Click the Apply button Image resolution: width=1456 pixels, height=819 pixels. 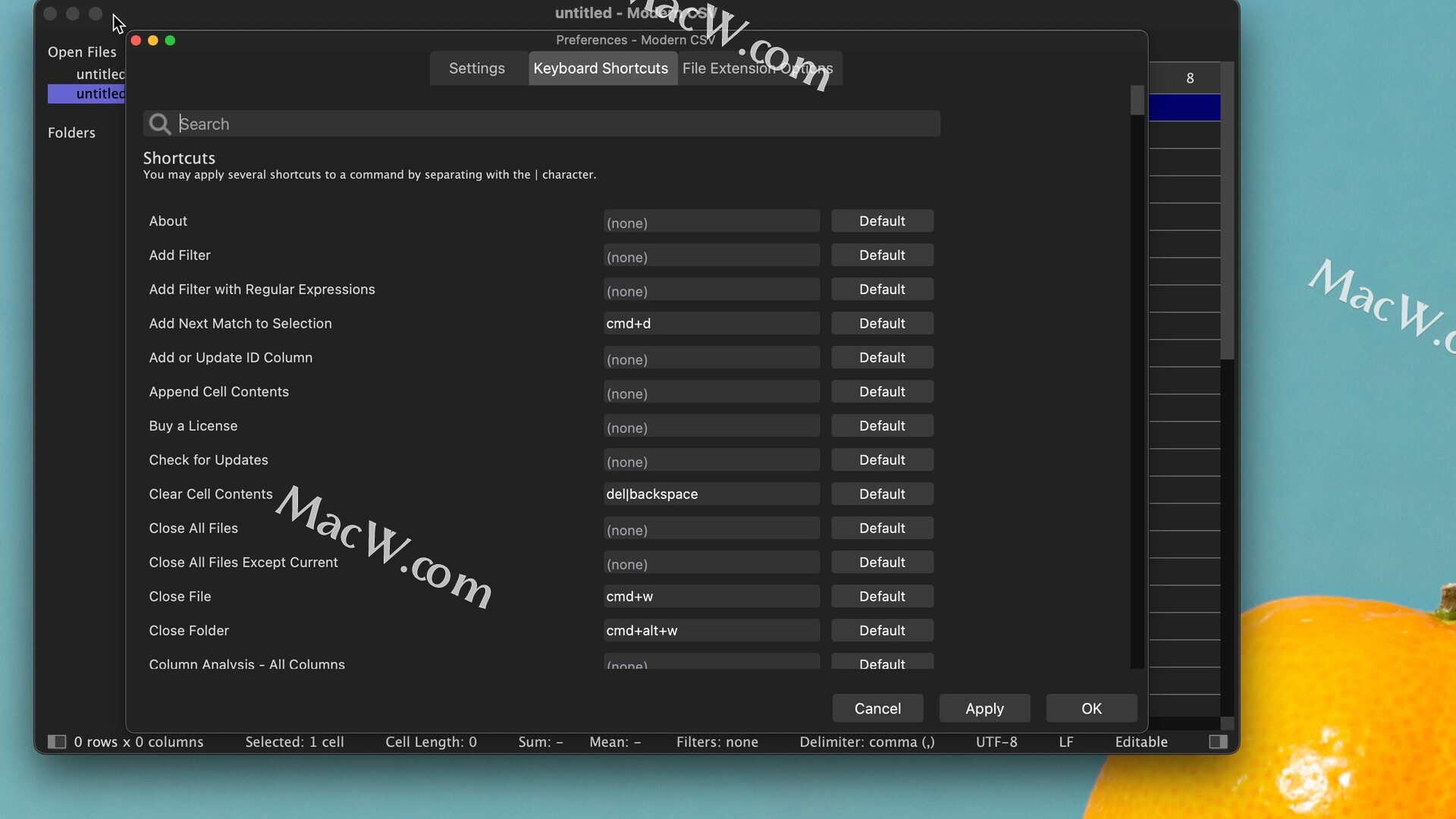point(984,708)
